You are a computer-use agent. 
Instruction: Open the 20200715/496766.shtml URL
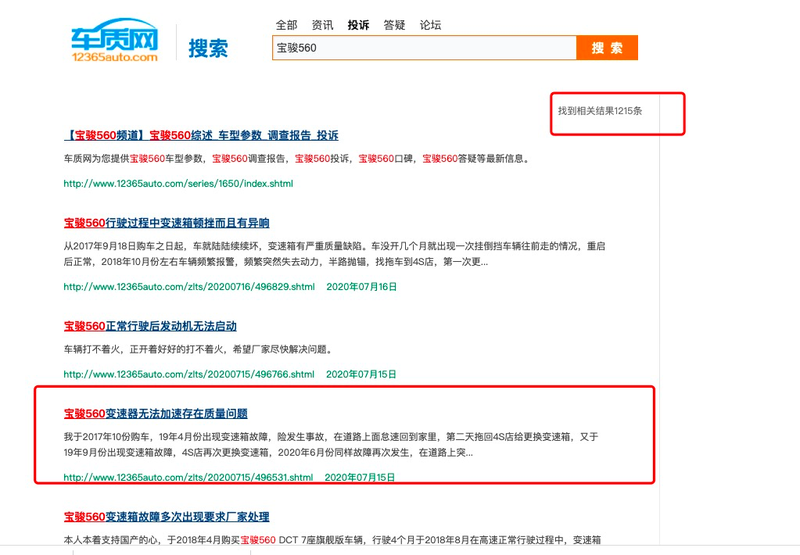(189, 374)
